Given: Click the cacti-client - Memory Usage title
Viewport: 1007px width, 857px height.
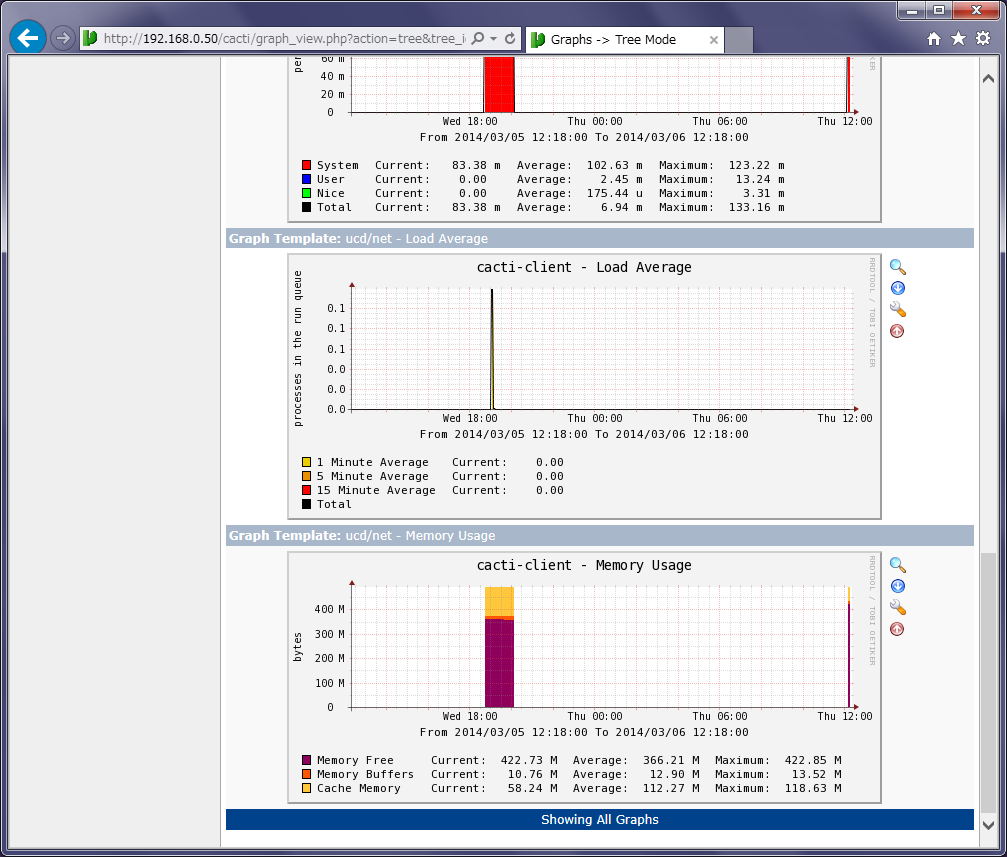Looking at the screenshot, I should (x=584, y=565).
